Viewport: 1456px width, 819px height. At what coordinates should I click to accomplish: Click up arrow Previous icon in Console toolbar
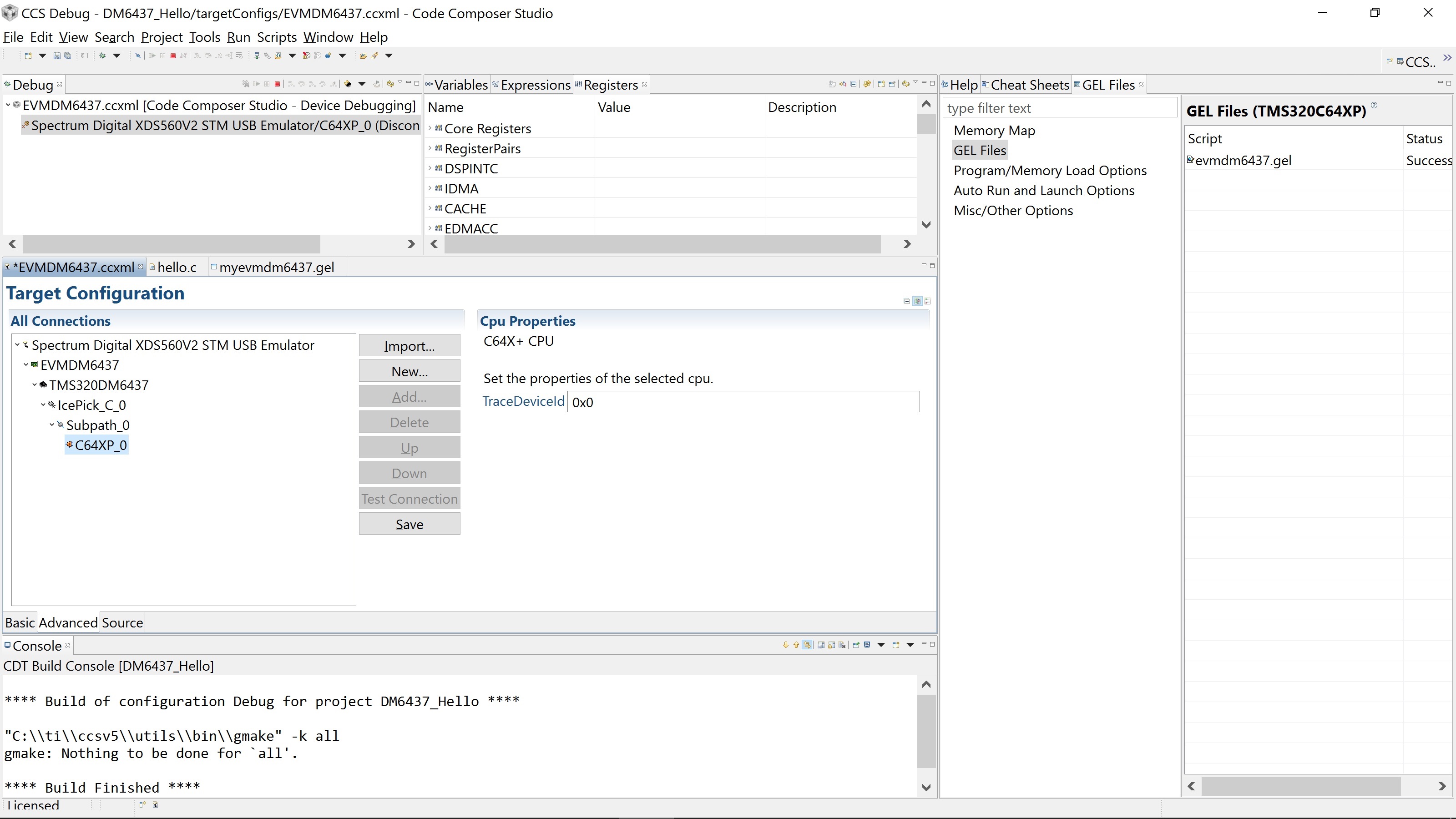tap(796, 645)
